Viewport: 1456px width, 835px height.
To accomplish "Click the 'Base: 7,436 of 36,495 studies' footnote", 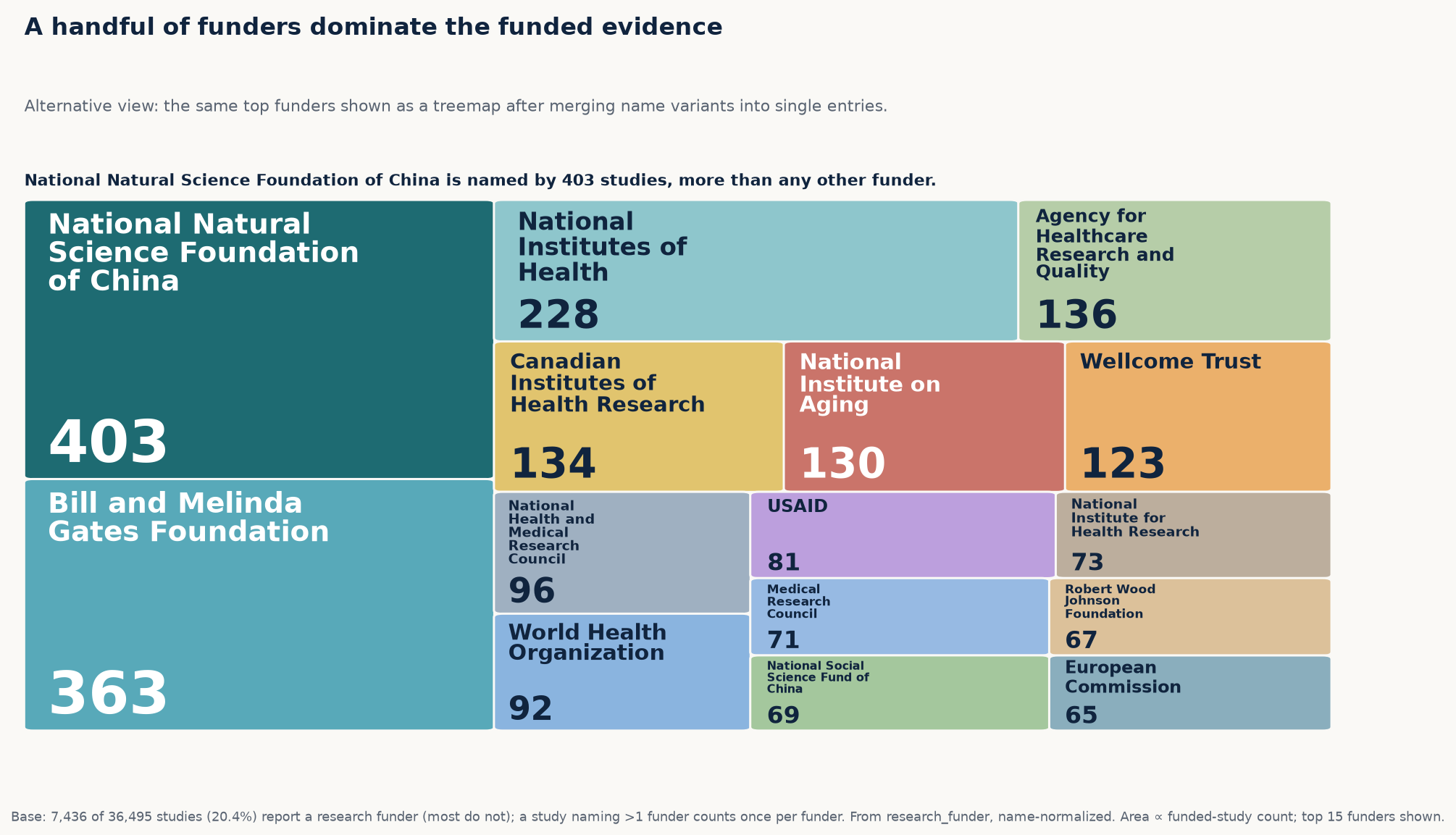I will click(x=727, y=817).
